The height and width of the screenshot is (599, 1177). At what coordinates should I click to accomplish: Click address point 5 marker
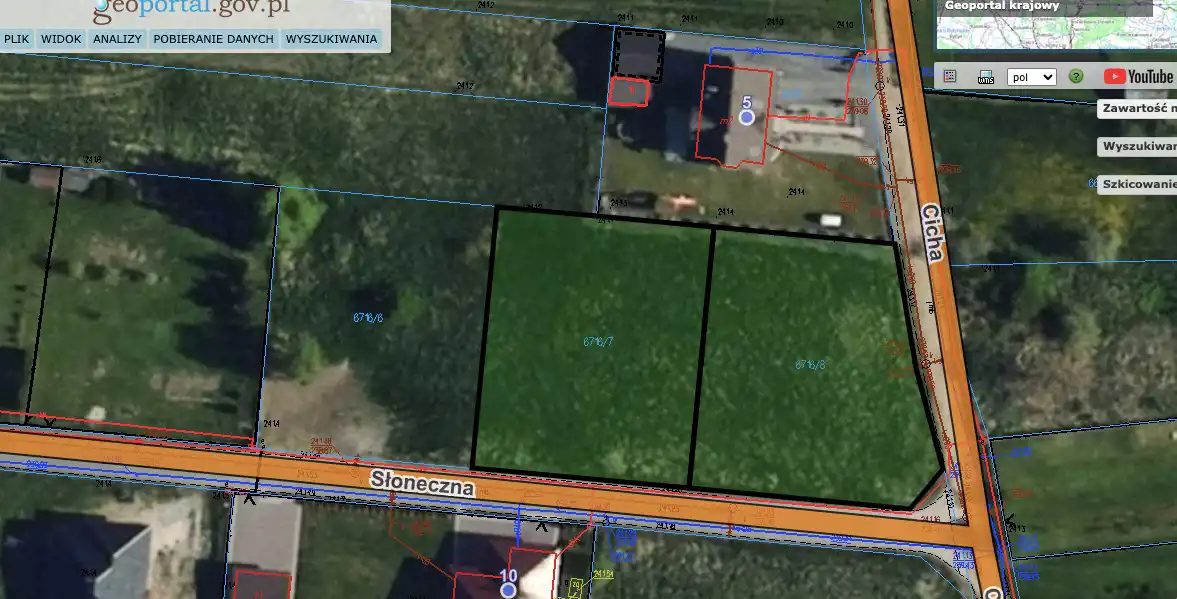coord(746,117)
